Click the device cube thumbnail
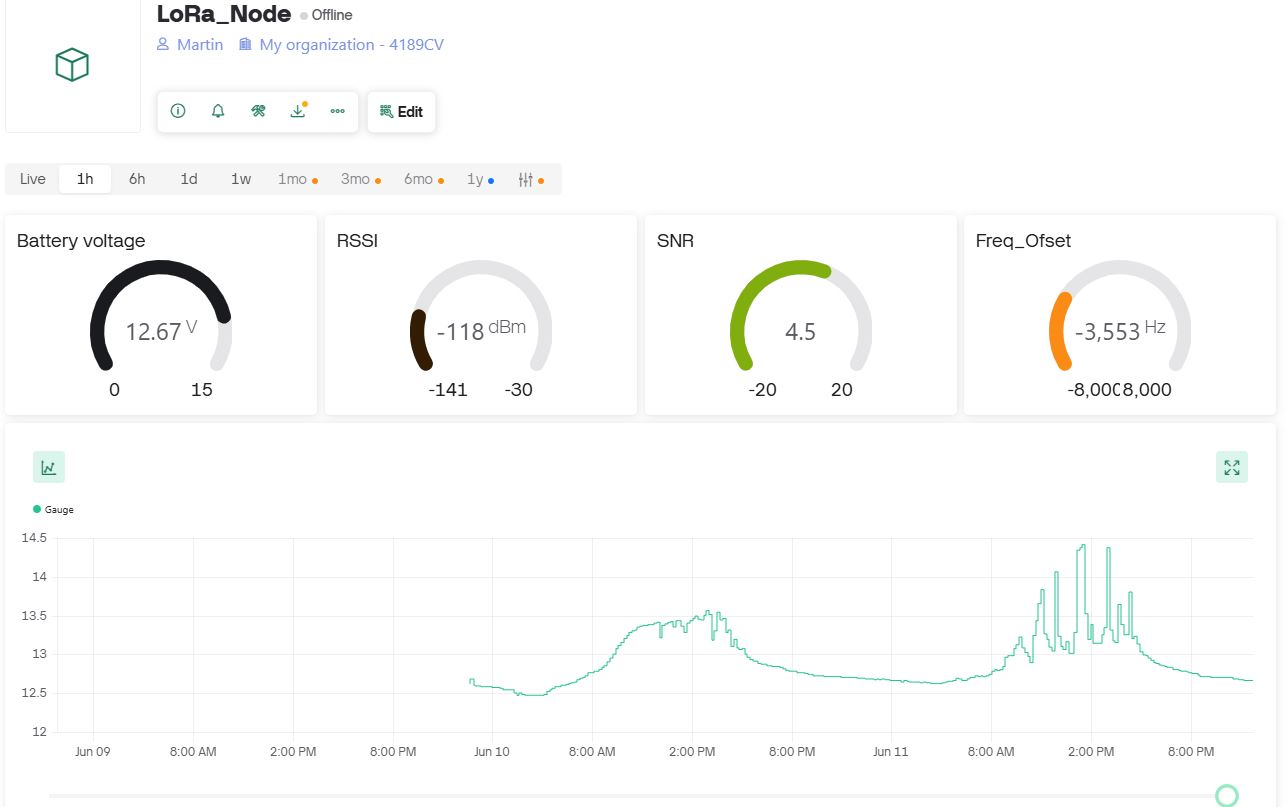Screen dimensions: 1288x807 (x=72, y=66)
